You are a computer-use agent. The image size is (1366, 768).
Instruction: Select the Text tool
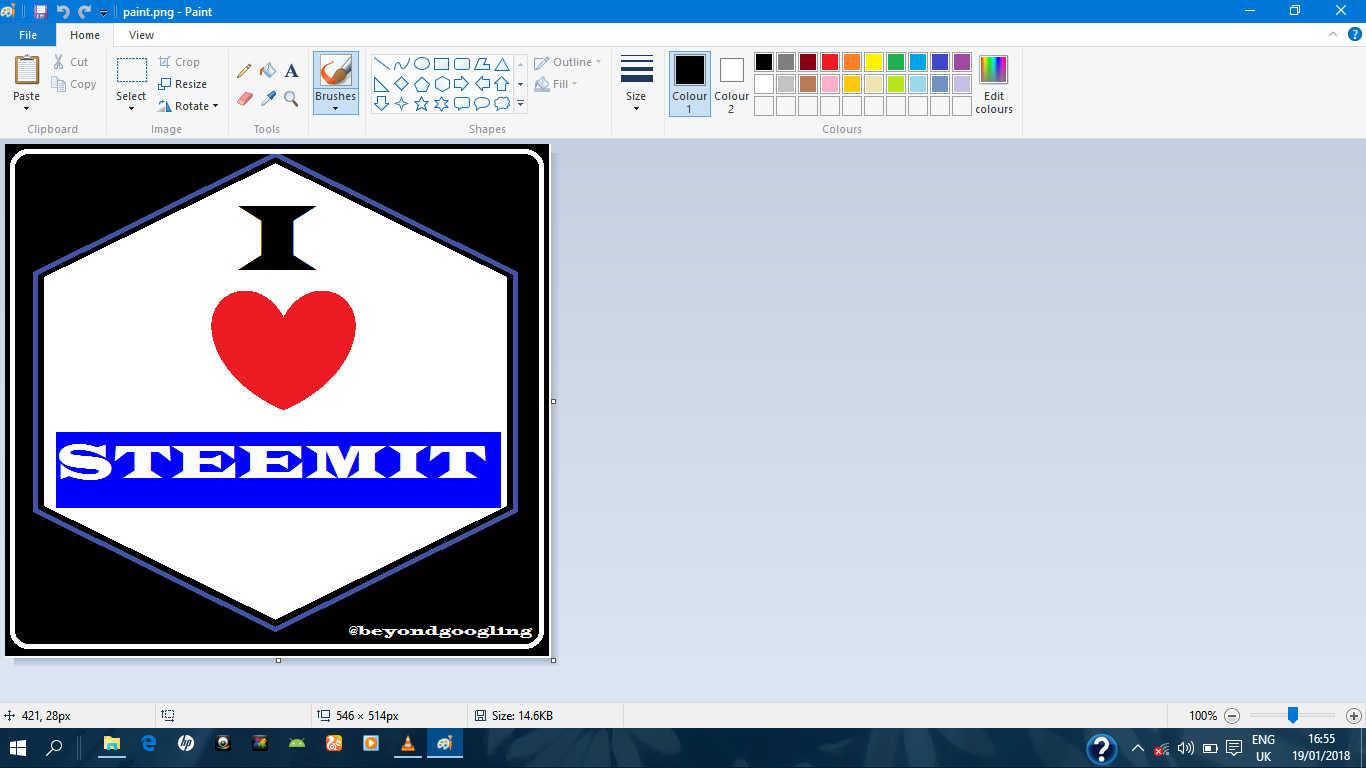[x=291, y=71]
